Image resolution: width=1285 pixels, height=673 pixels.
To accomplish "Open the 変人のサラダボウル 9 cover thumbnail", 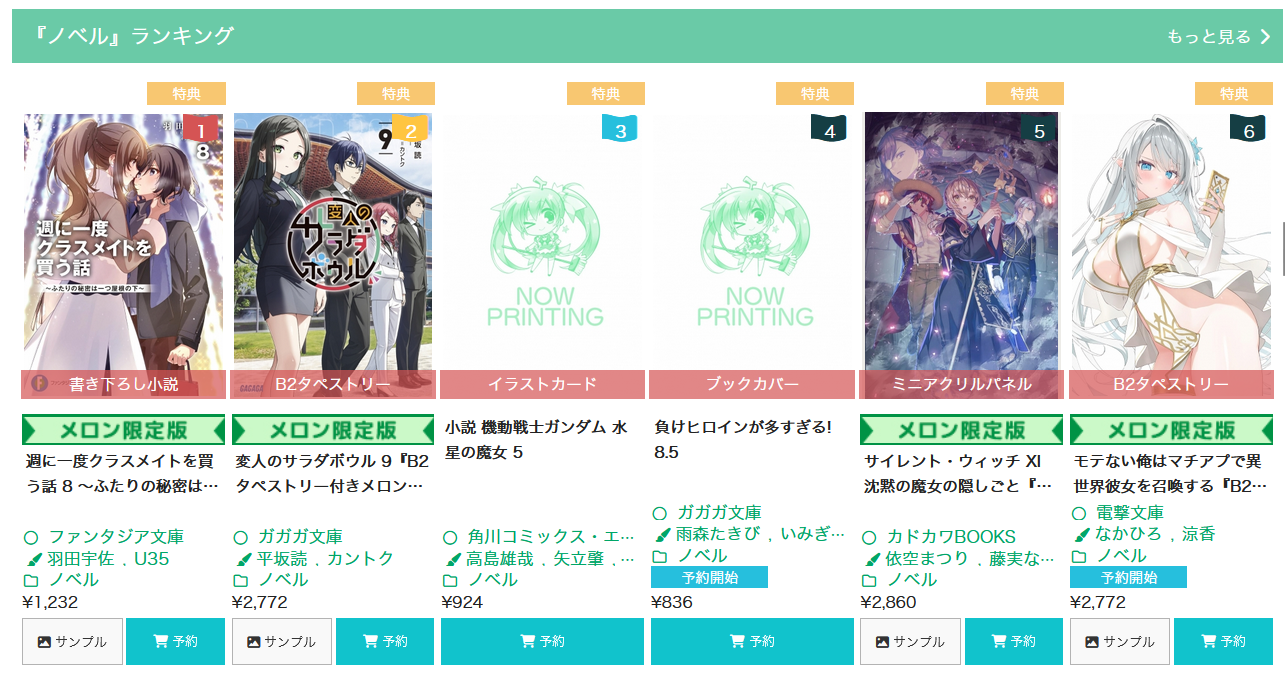I will [x=333, y=256].
